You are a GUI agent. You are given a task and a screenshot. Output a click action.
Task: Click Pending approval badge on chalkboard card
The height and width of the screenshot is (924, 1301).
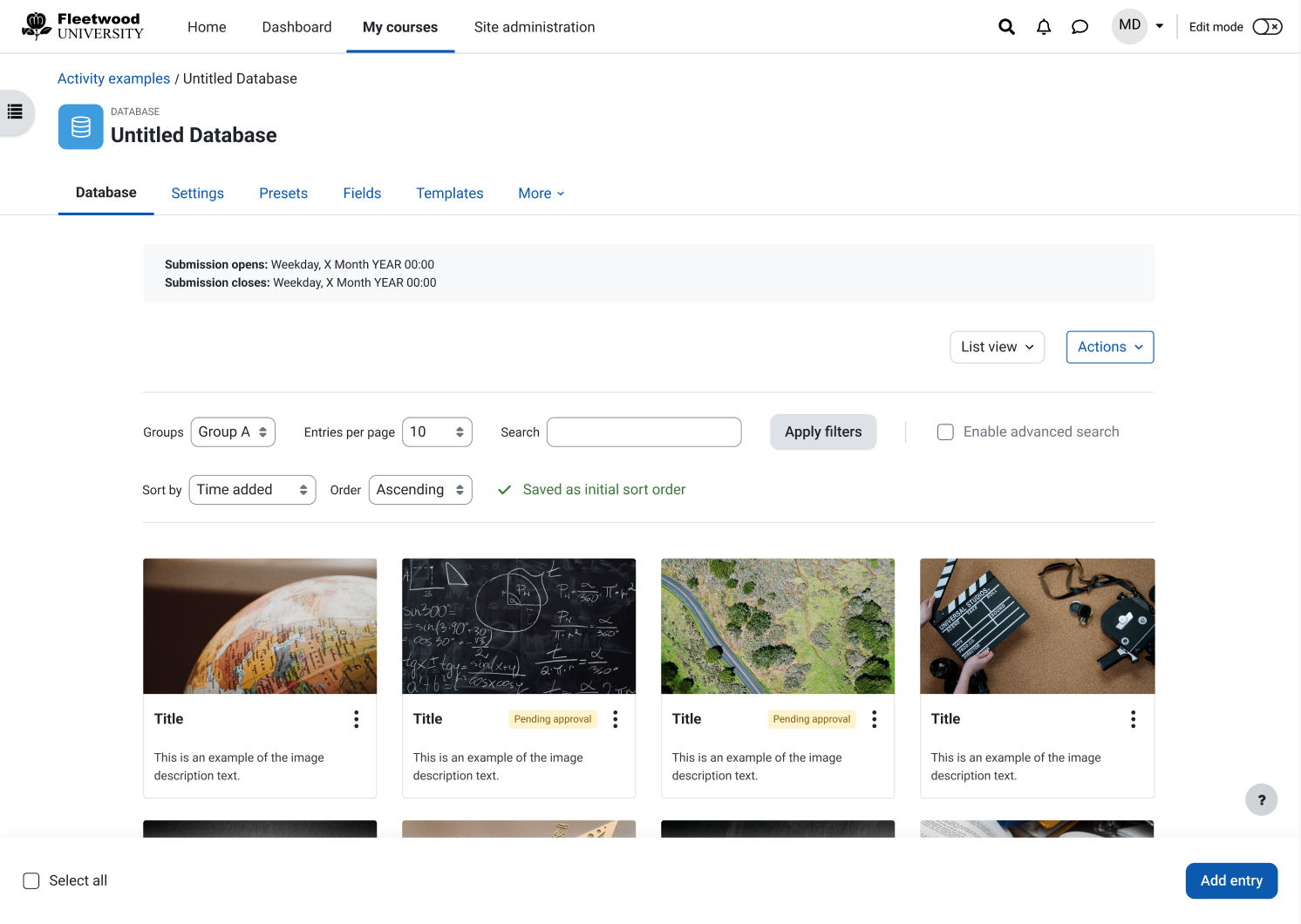(x=553, y=719)
